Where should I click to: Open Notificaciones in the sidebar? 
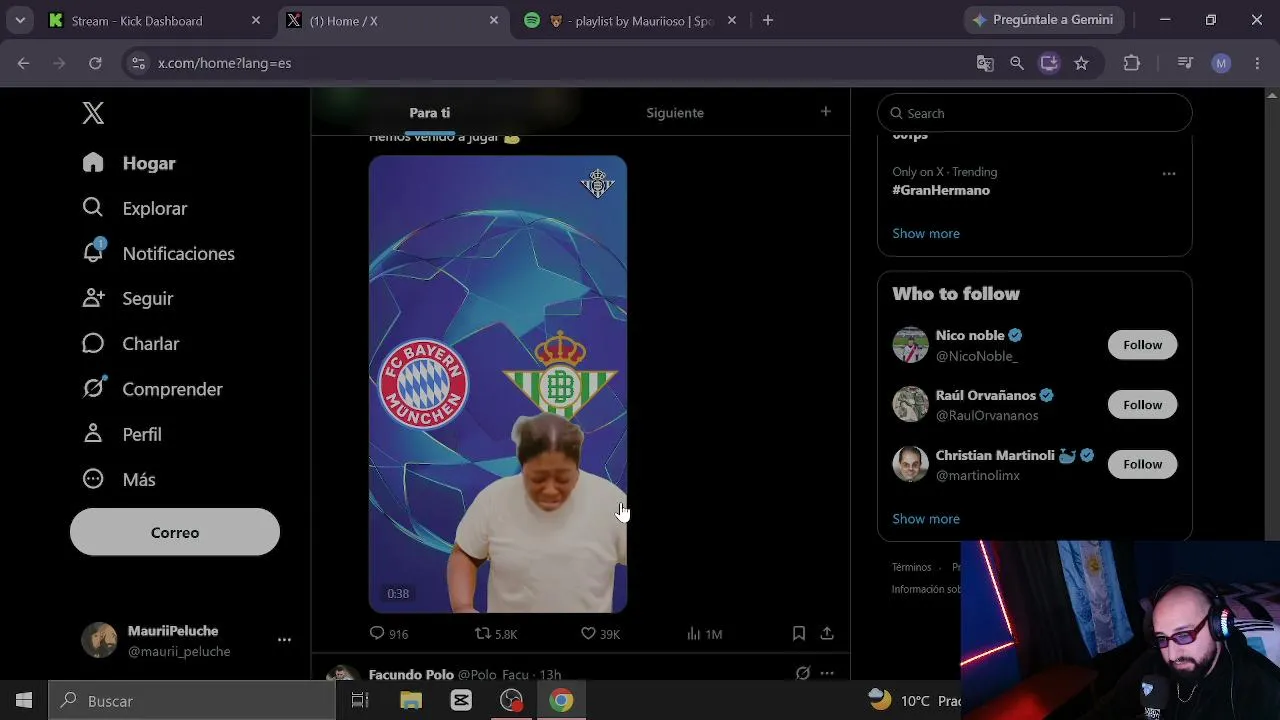158,253
